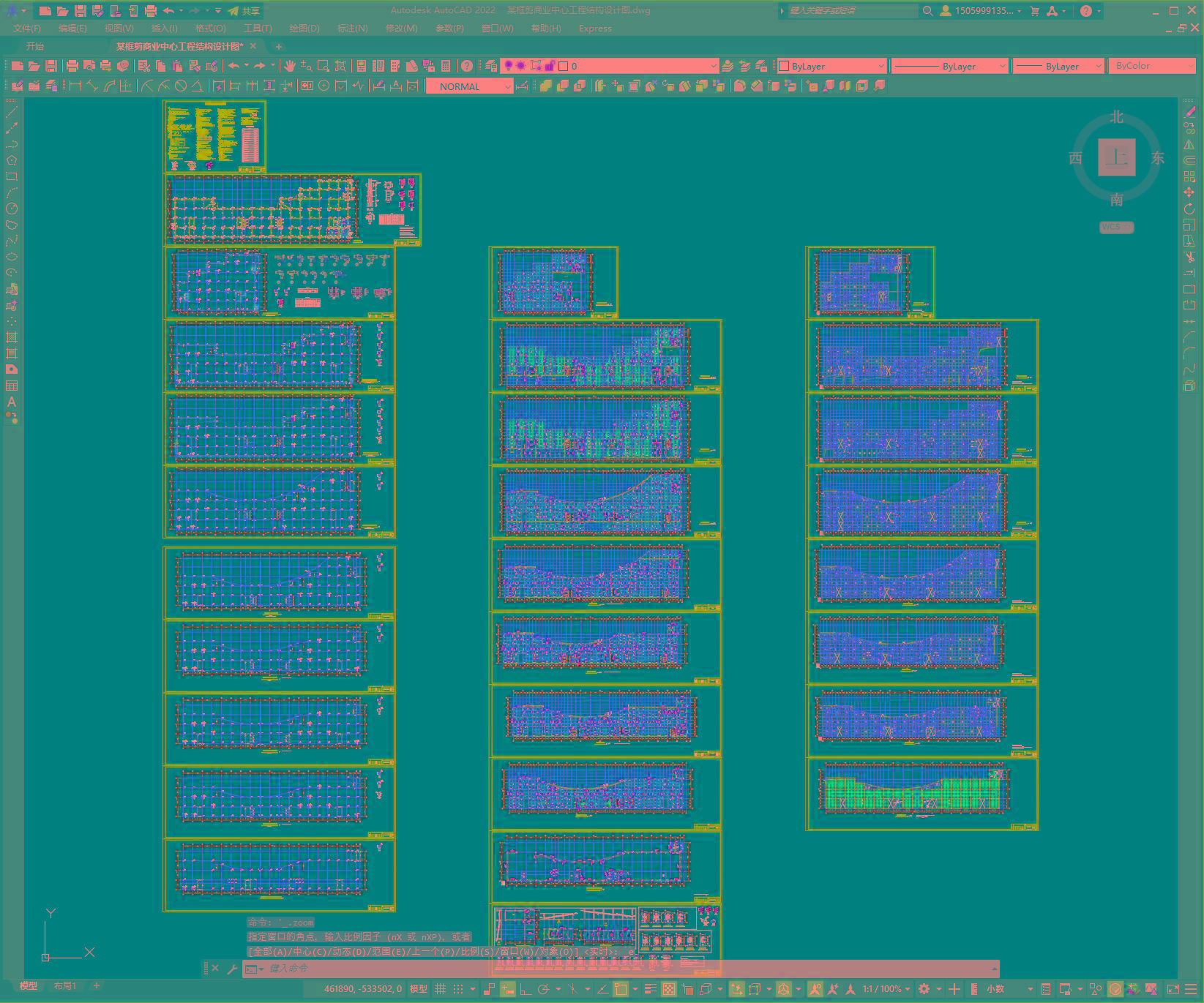The height and width of the screenshot is (1003, 1204).
Task: Click the Customization menu icon in status bar
Action: (1192, 989)
